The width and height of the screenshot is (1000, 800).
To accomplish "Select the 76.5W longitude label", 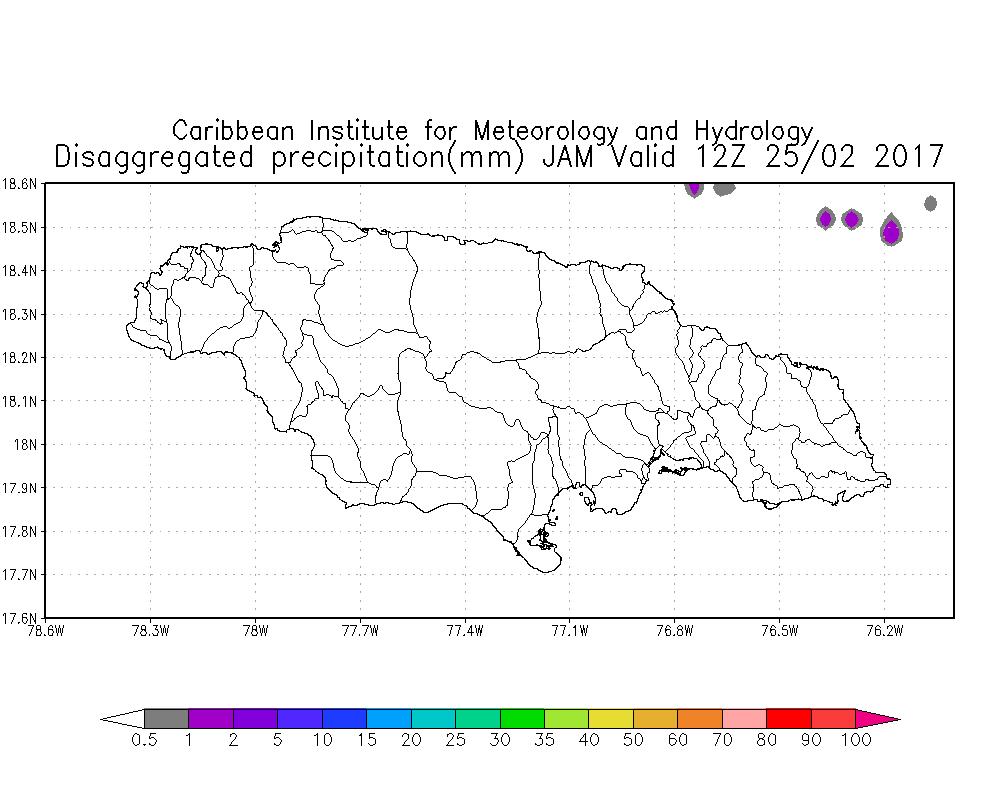I will click(779, 631).
